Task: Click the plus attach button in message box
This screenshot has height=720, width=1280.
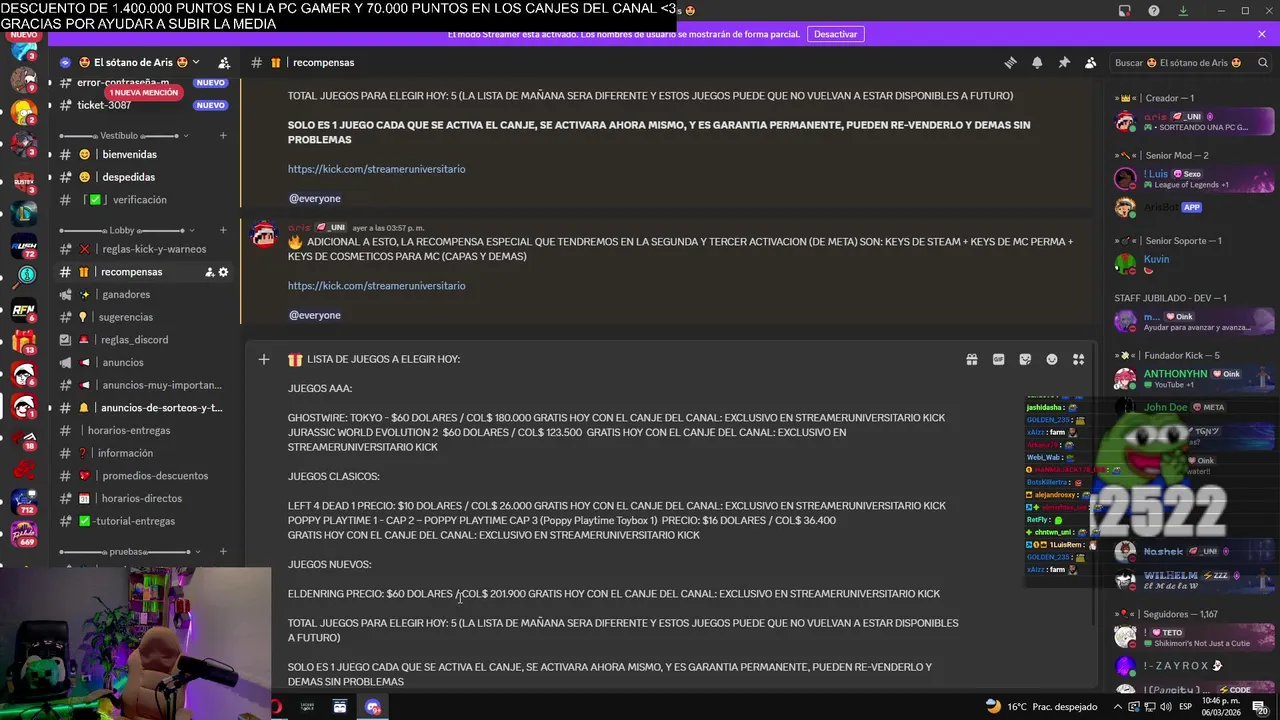Action: (263, 359)
